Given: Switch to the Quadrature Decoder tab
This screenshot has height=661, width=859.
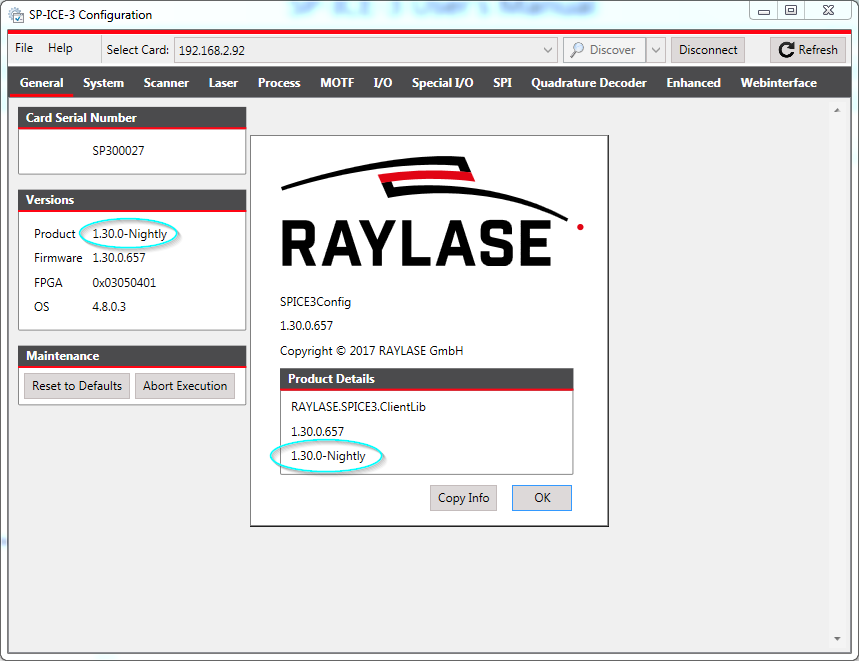Looking at the screenshot, I should click(x=589, y=83).
